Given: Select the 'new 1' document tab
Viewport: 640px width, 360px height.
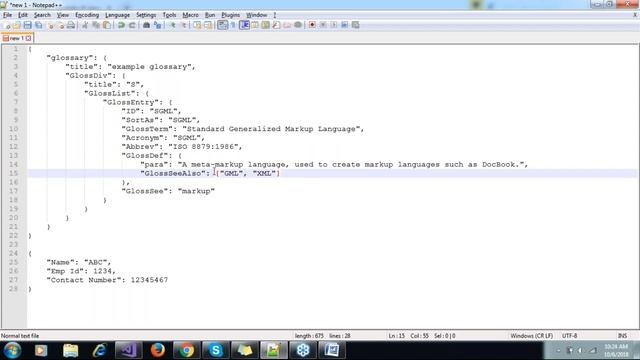Looking at the screenshot, I should coord(17,38).
